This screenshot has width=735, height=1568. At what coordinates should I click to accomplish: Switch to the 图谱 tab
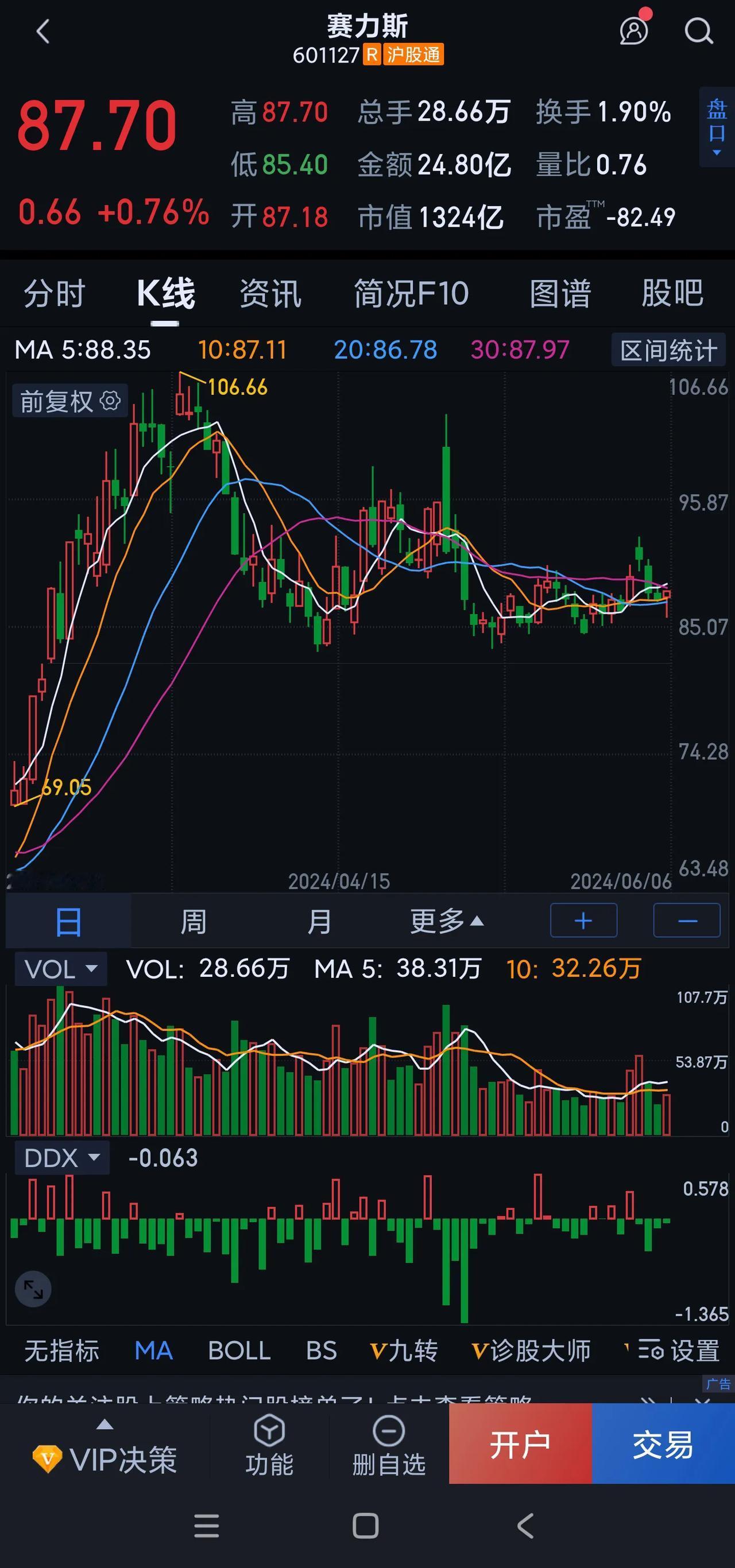[x=560, y=294]
